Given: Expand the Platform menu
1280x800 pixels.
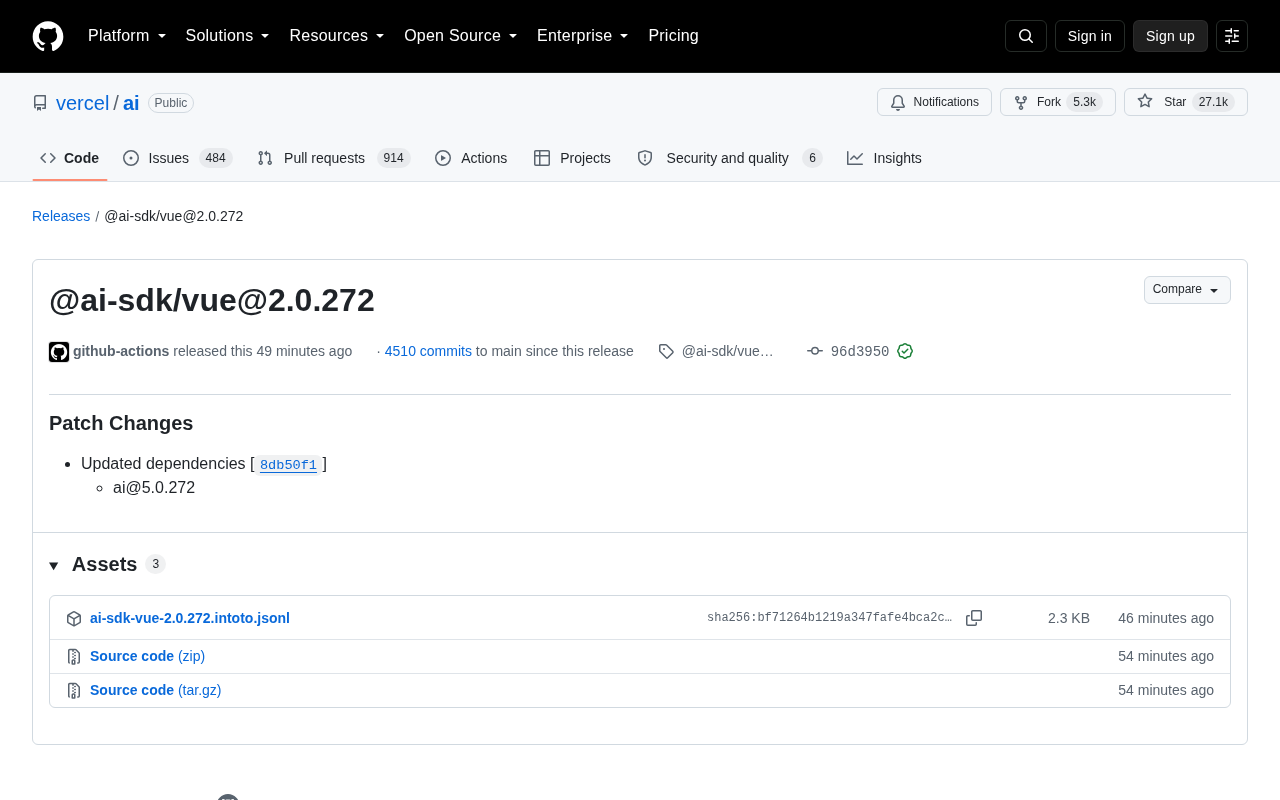Looking at the screenshot, I should (127, 36).
